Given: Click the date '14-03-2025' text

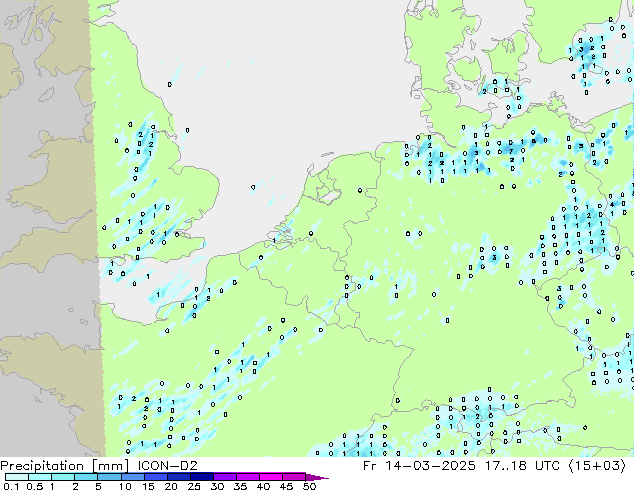Looking at the screenshot, I should click(x=430, y=466).
